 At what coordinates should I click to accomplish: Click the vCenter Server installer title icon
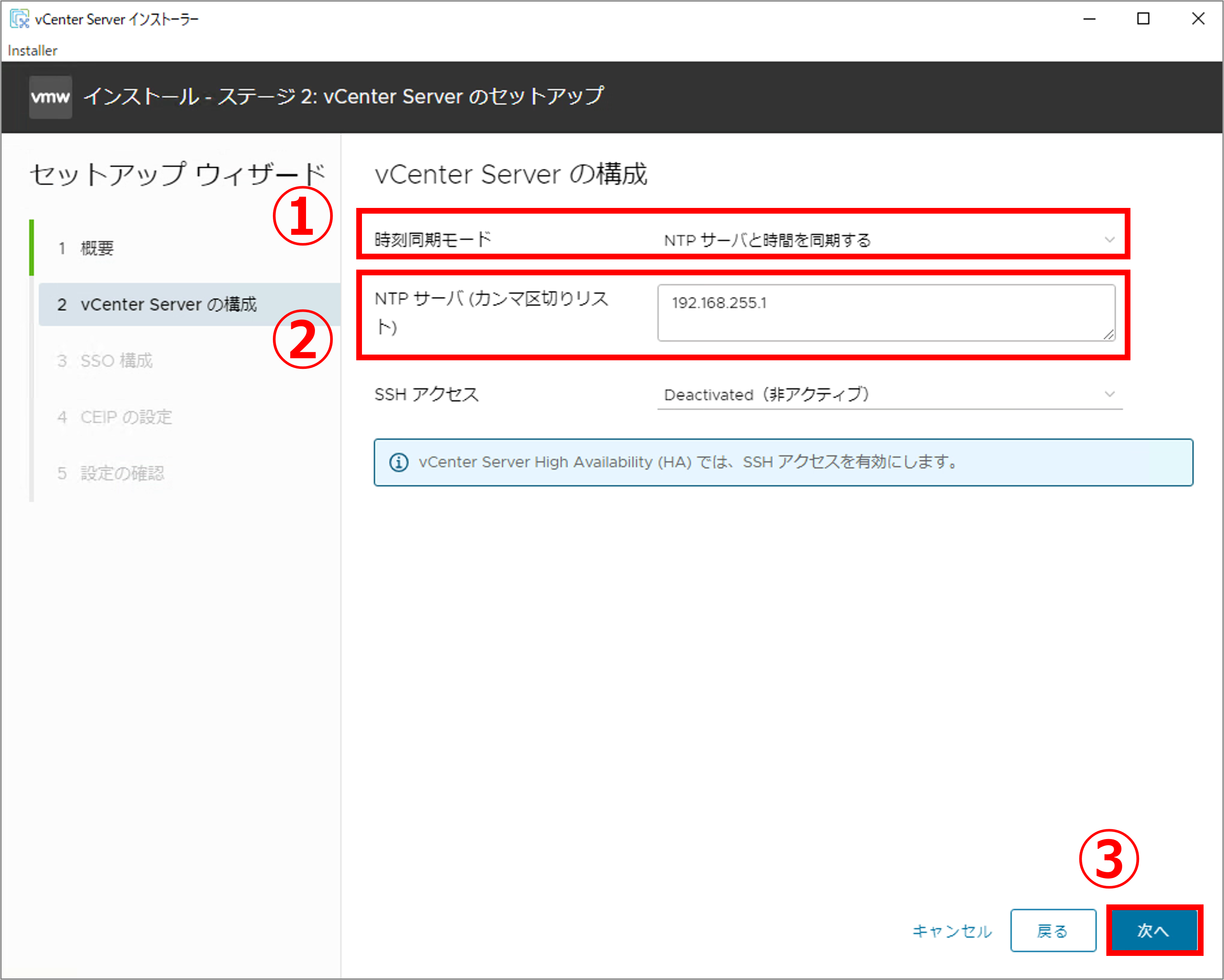tap(19, 19)
